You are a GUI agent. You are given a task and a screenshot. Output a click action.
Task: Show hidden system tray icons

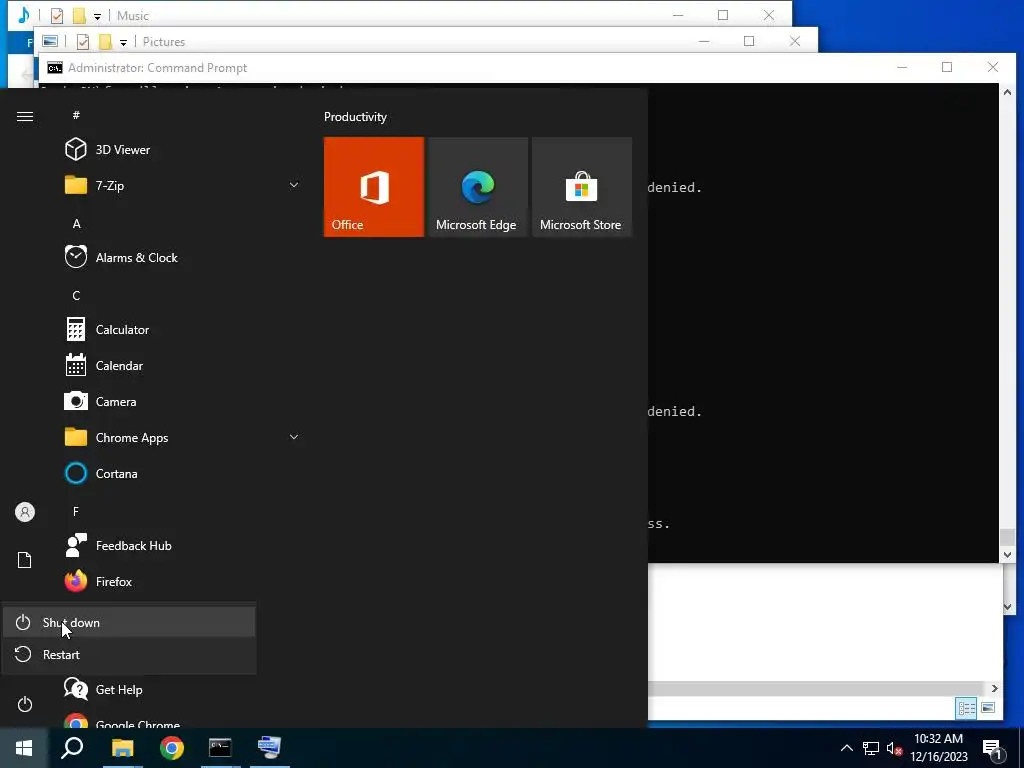pos(846,748)
